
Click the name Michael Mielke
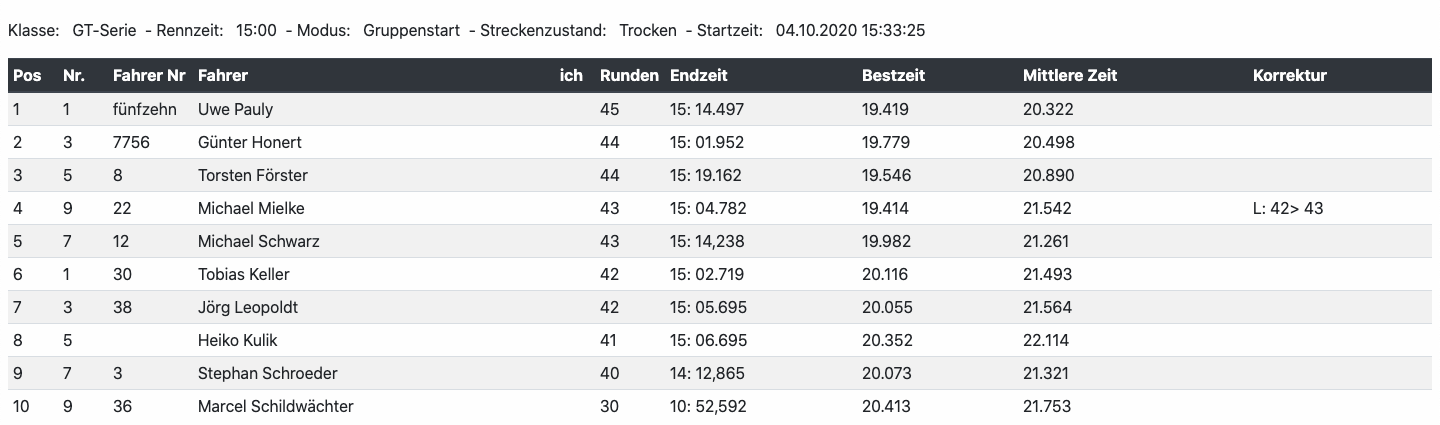point(251,208)
